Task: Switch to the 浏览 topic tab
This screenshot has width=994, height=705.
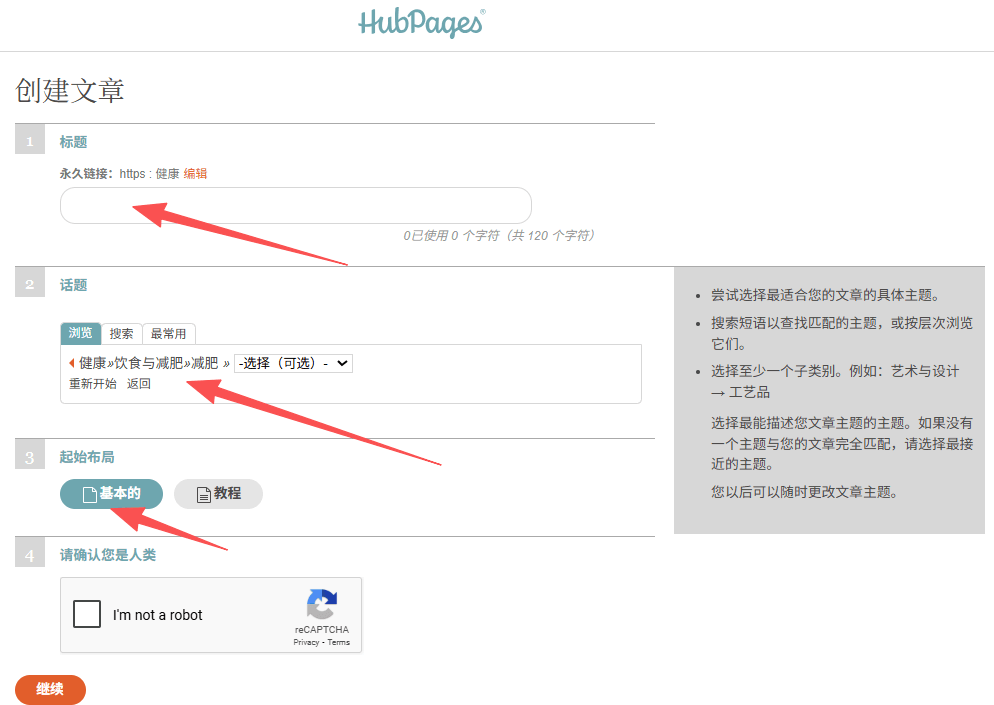Action: [x=80, y=333]
